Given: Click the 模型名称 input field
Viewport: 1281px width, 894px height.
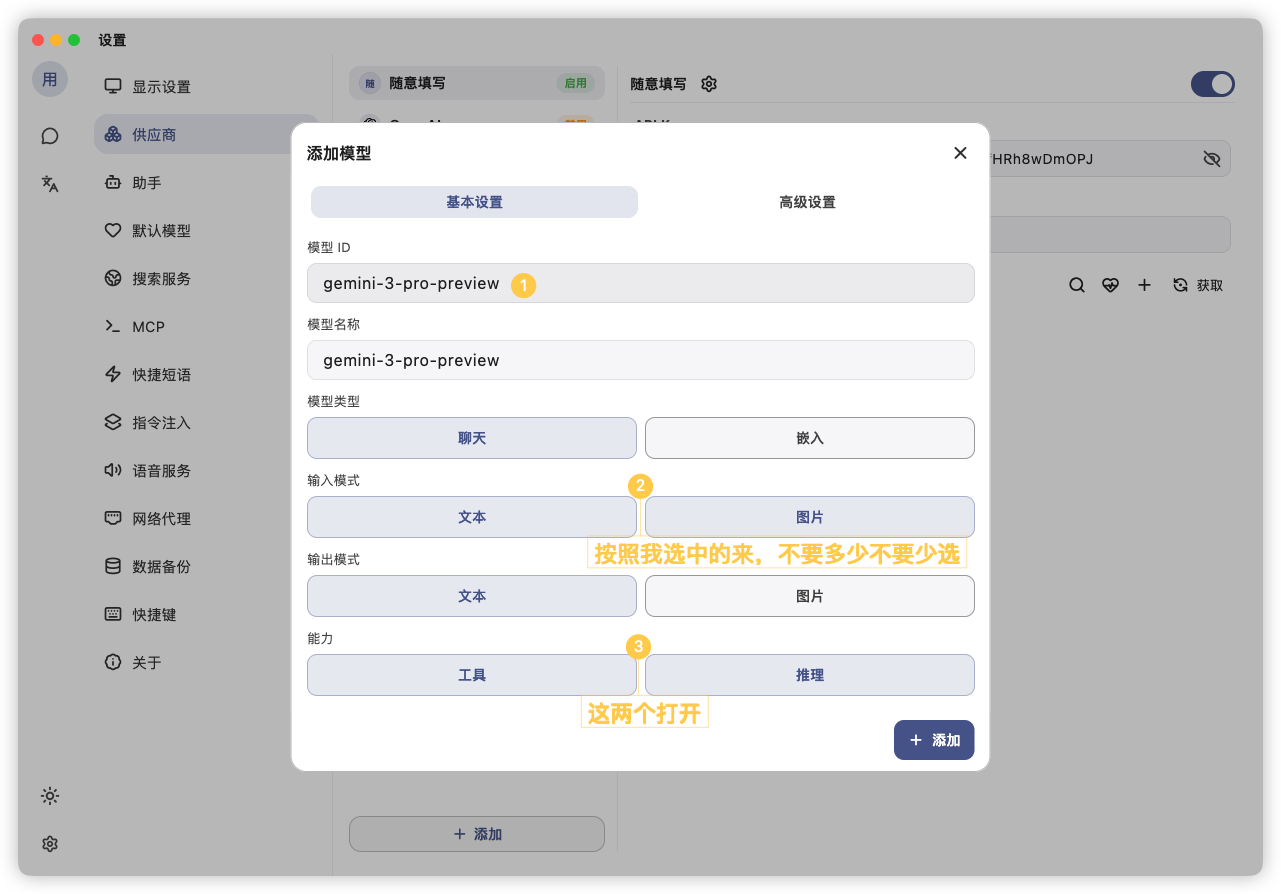Looking at the screenshot, I should (640, 360).
